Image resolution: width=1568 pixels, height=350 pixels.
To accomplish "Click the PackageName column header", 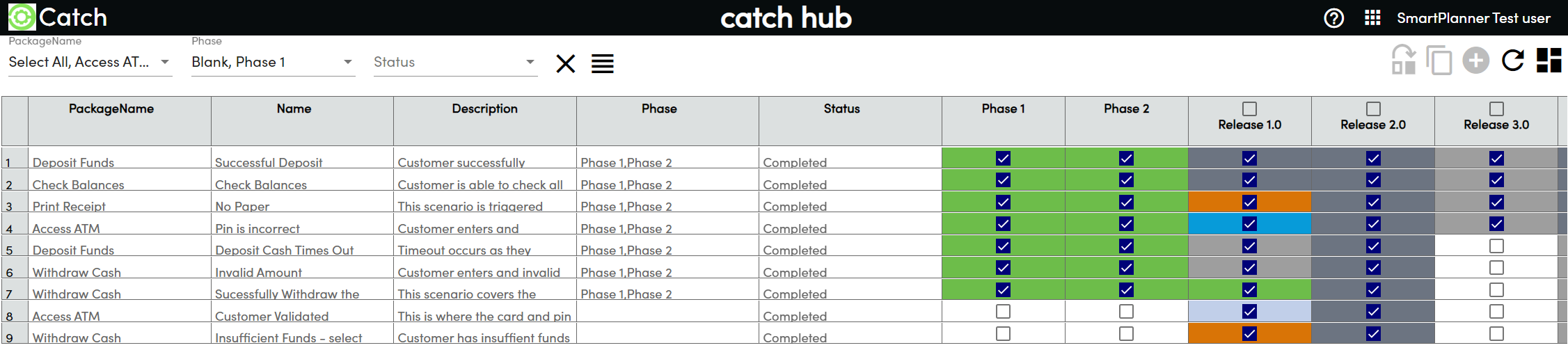I will (111, 109).
